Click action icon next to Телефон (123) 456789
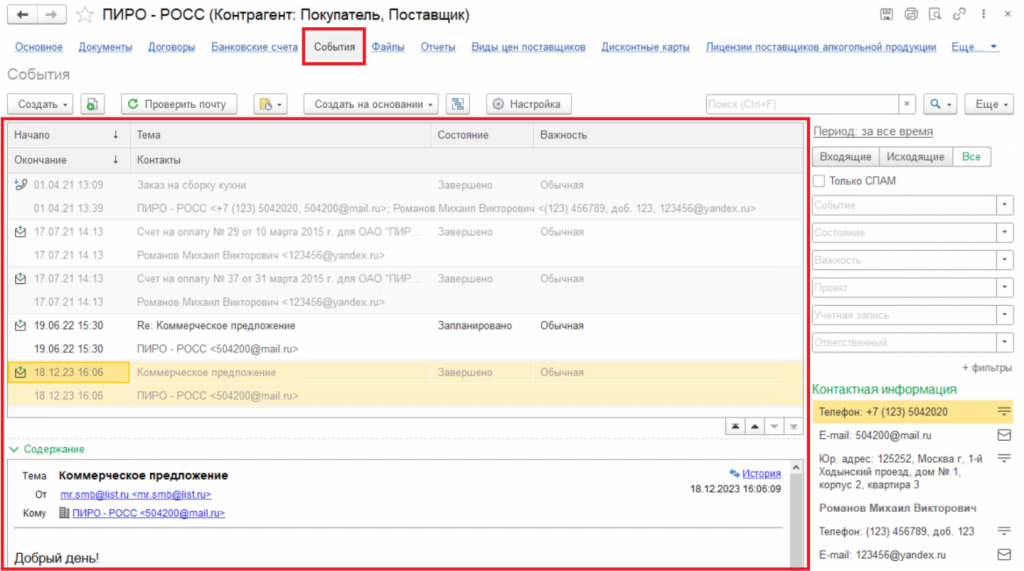 (x=1004, y=531)
